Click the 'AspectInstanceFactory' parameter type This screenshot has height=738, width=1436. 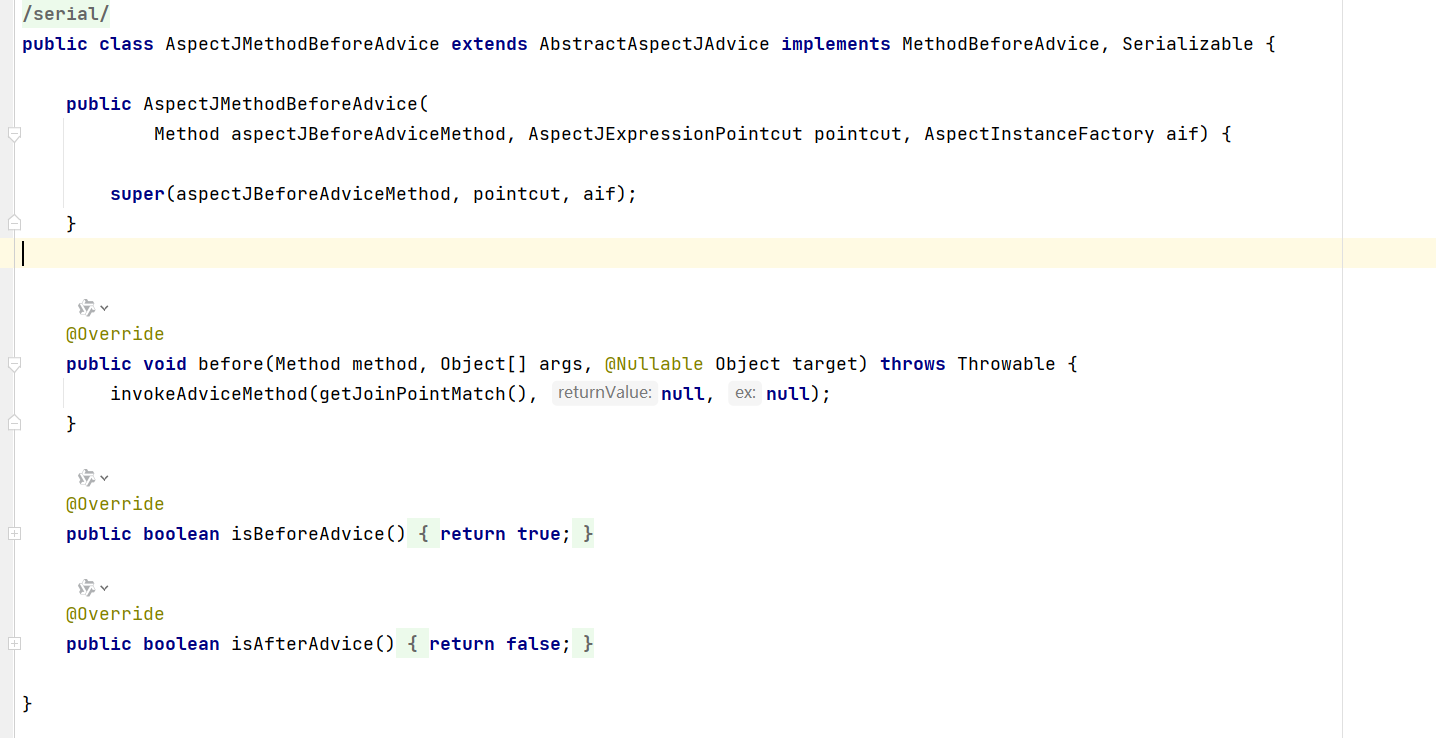click(1039, 134)
